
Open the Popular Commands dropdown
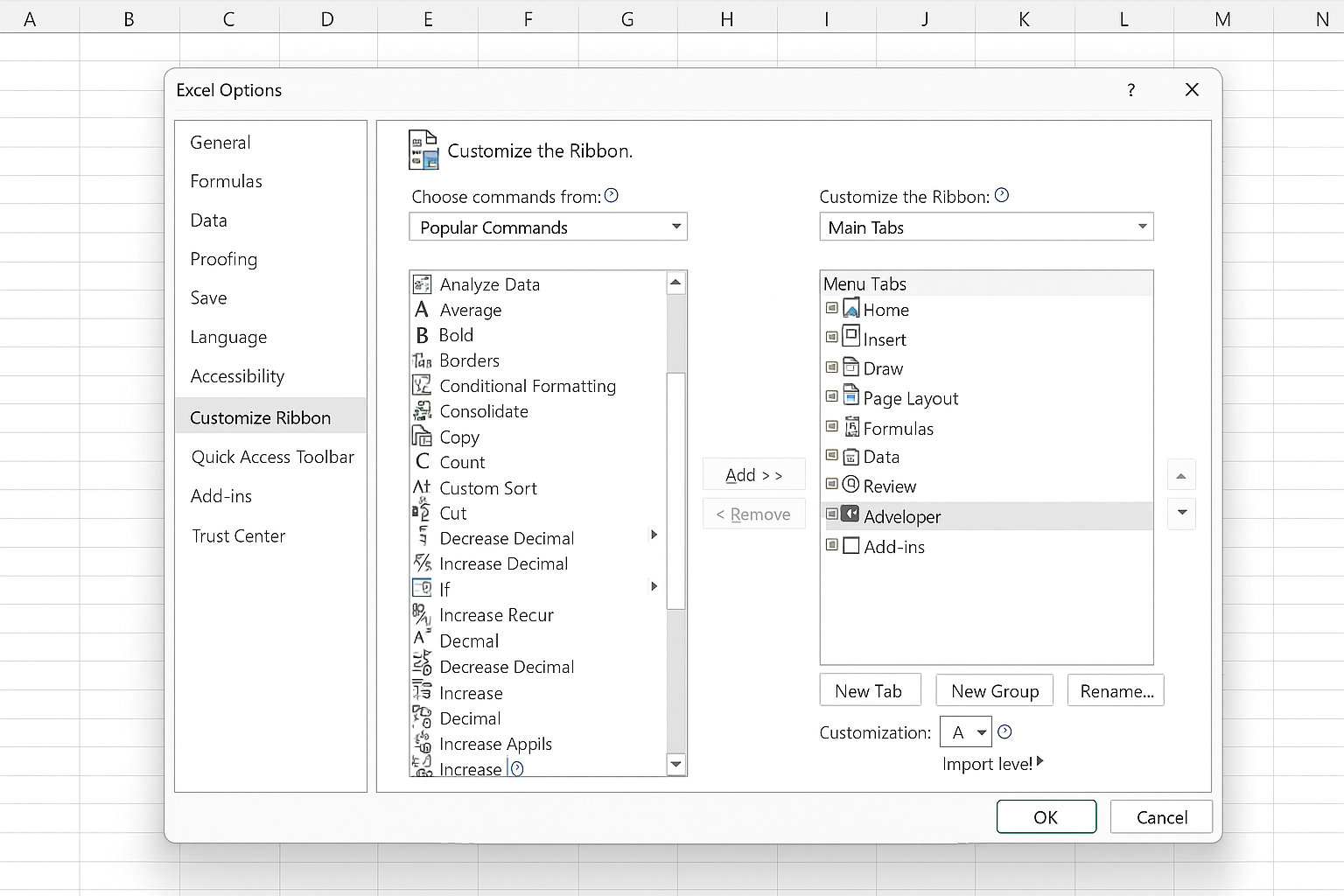pos(548,227)
